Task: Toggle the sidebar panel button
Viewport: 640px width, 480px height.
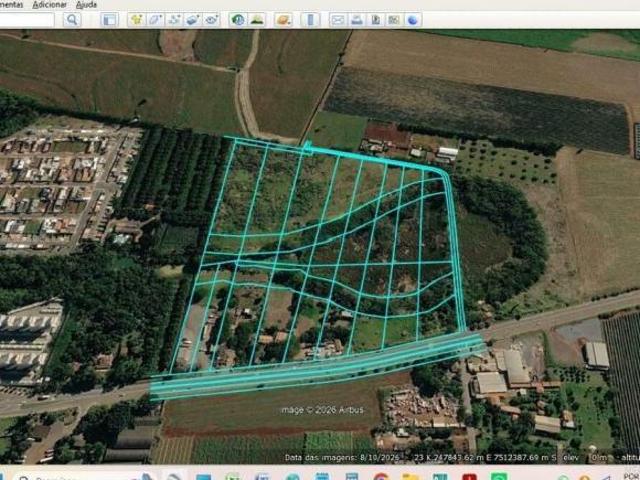Action: click(x=109, y=19)
